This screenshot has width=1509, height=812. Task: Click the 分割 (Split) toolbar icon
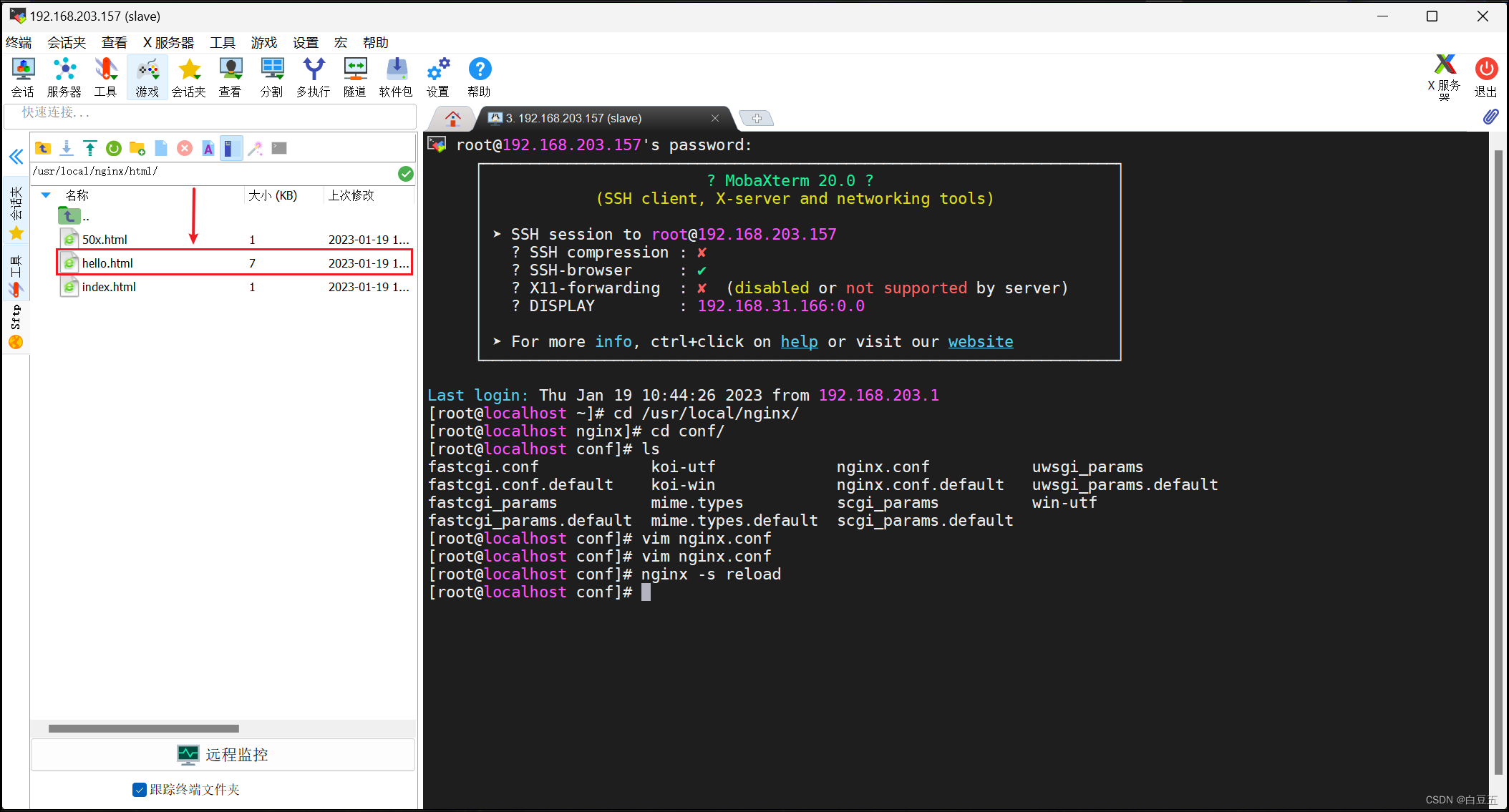click(271, 77)
